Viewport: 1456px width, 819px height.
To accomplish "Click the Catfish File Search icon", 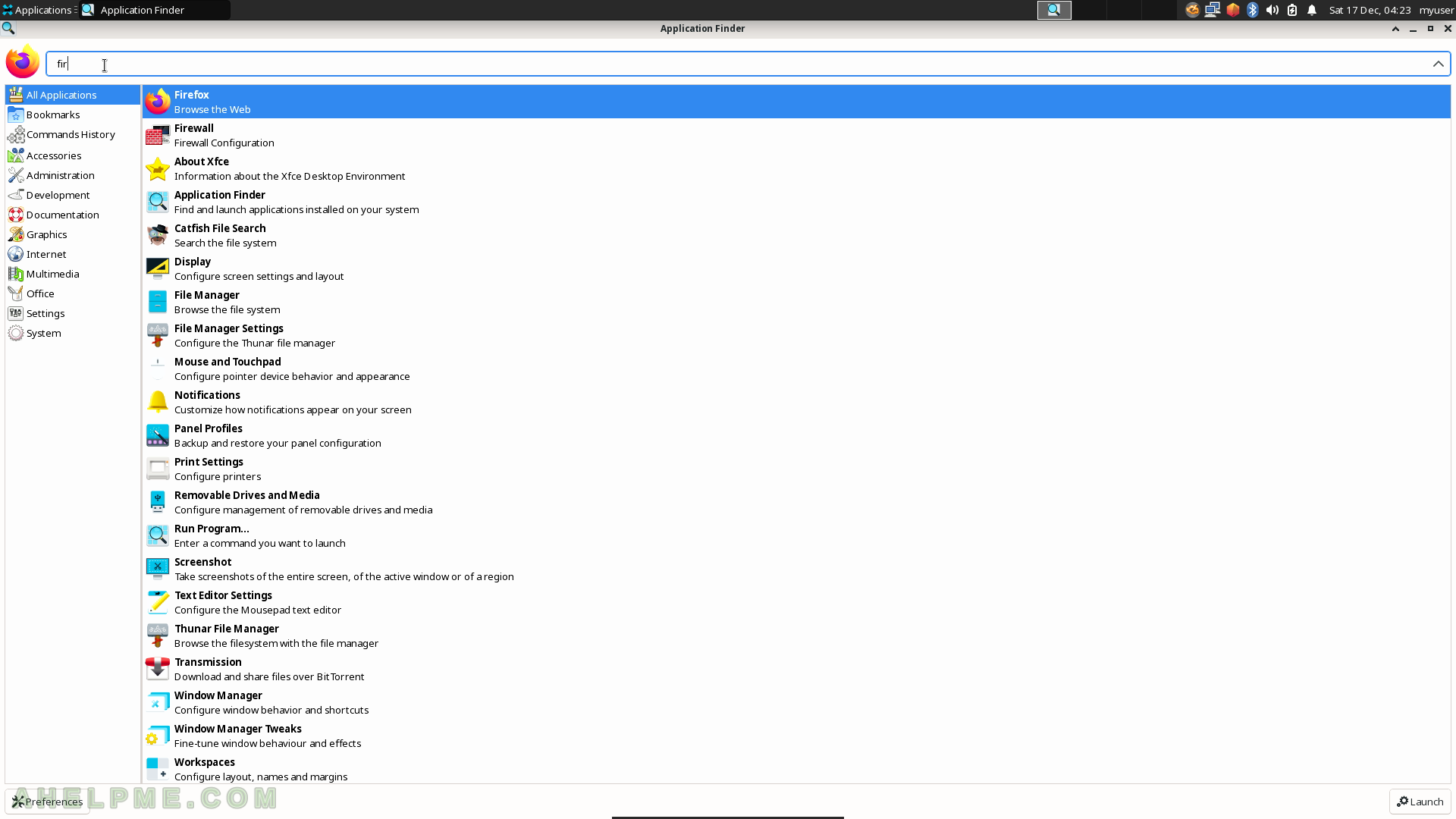I will point(158,235).
